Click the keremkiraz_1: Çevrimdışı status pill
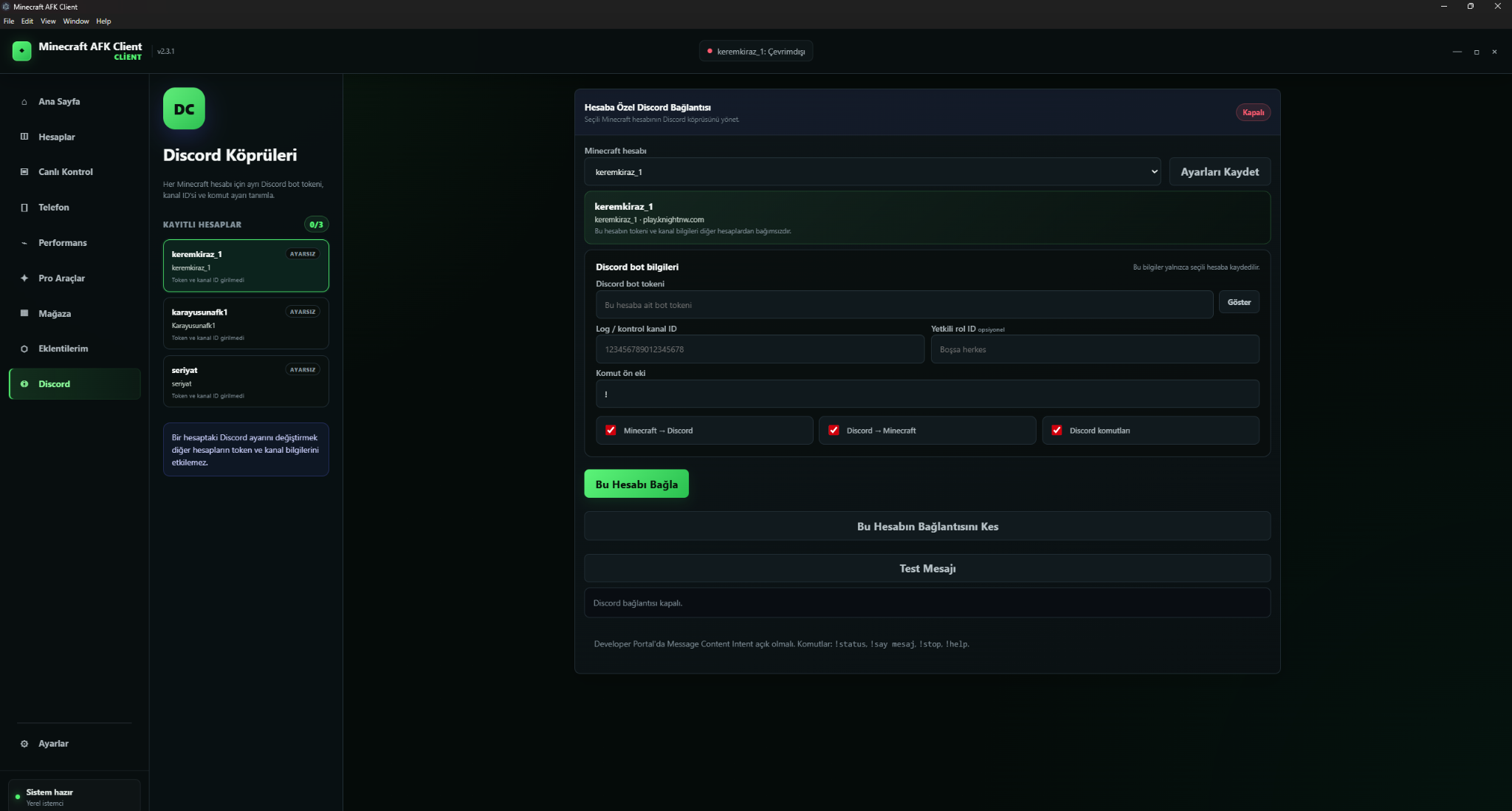This screenshot has width=1512, height=811. point(756,51)
